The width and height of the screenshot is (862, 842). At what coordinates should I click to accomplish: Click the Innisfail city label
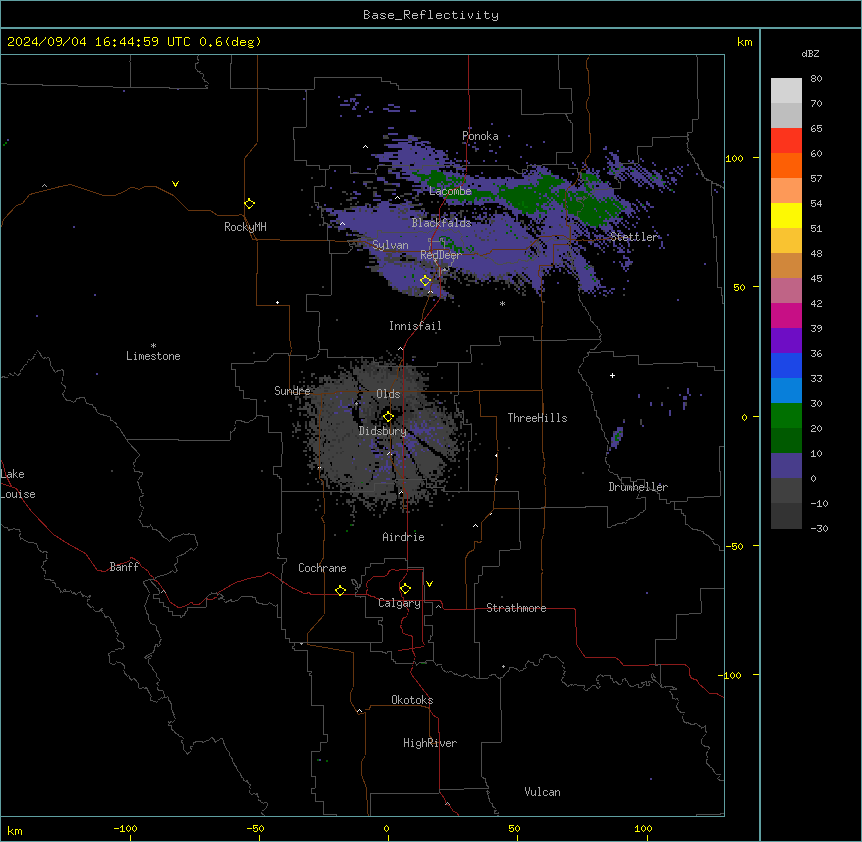coord(415,326)
